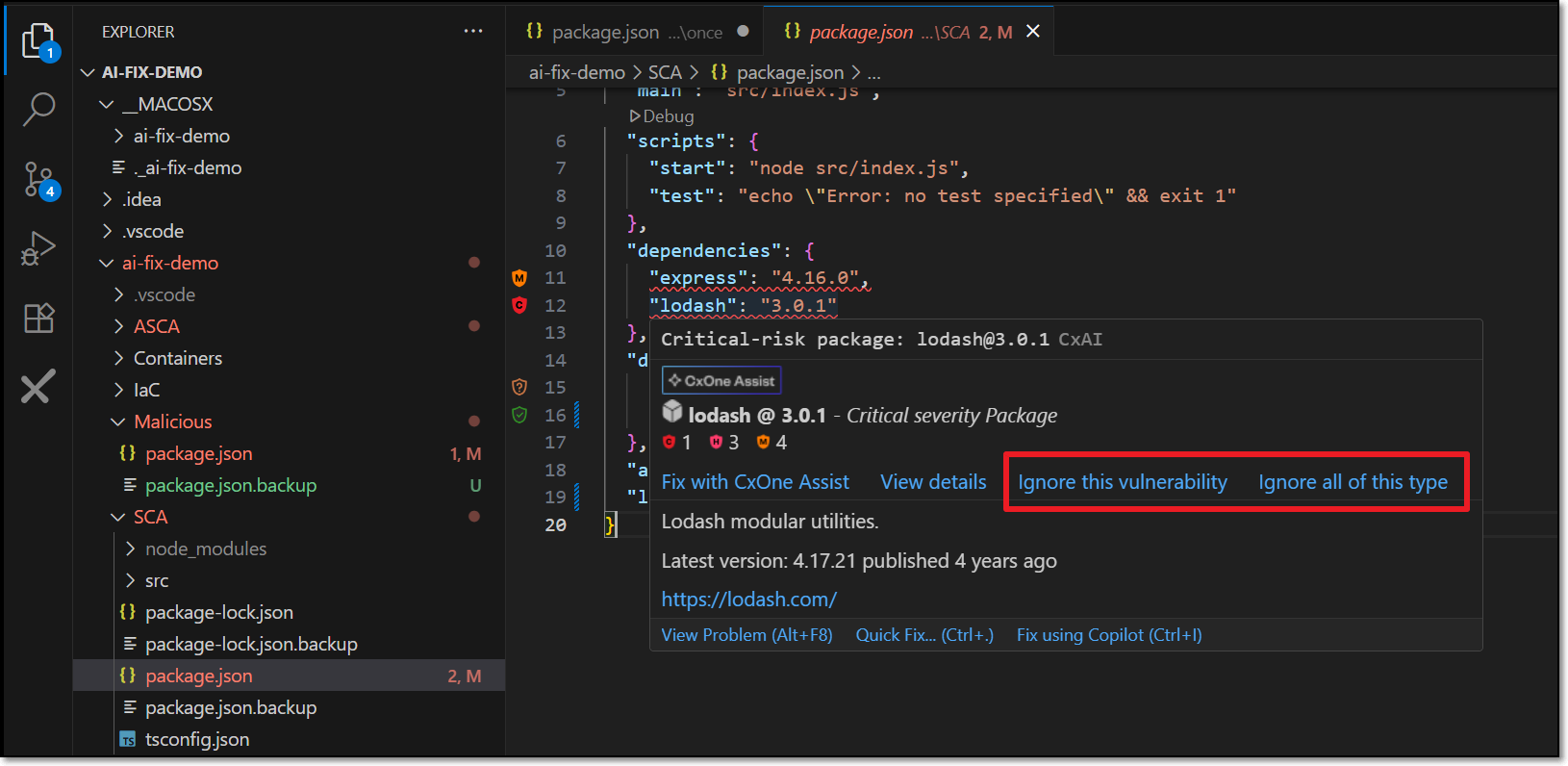Select package.json ...\SCA tab
The width and height of the screenshot is (1568, 766).
pyautogui.click(x=908, y=32)
